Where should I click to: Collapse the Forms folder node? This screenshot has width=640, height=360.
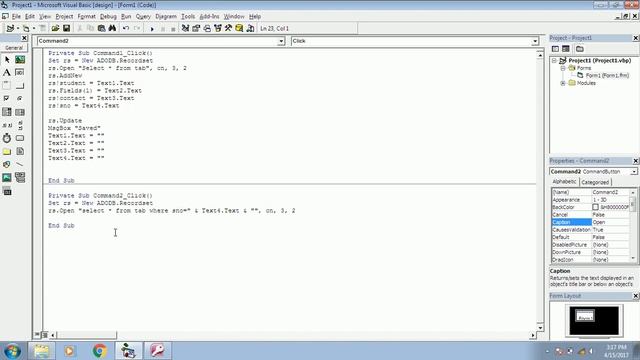pyautogui.click(x=563, y=68)
